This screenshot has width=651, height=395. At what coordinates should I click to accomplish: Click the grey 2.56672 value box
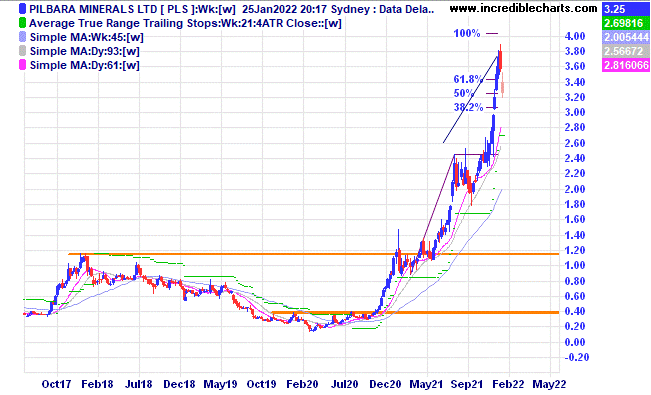(626, 51)
